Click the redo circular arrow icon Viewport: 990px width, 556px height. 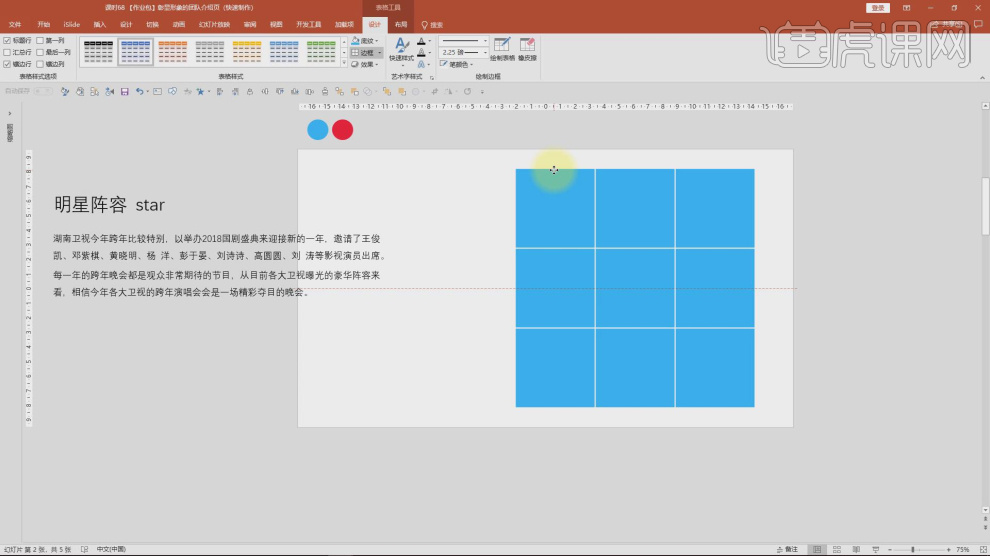coord(467,92)
